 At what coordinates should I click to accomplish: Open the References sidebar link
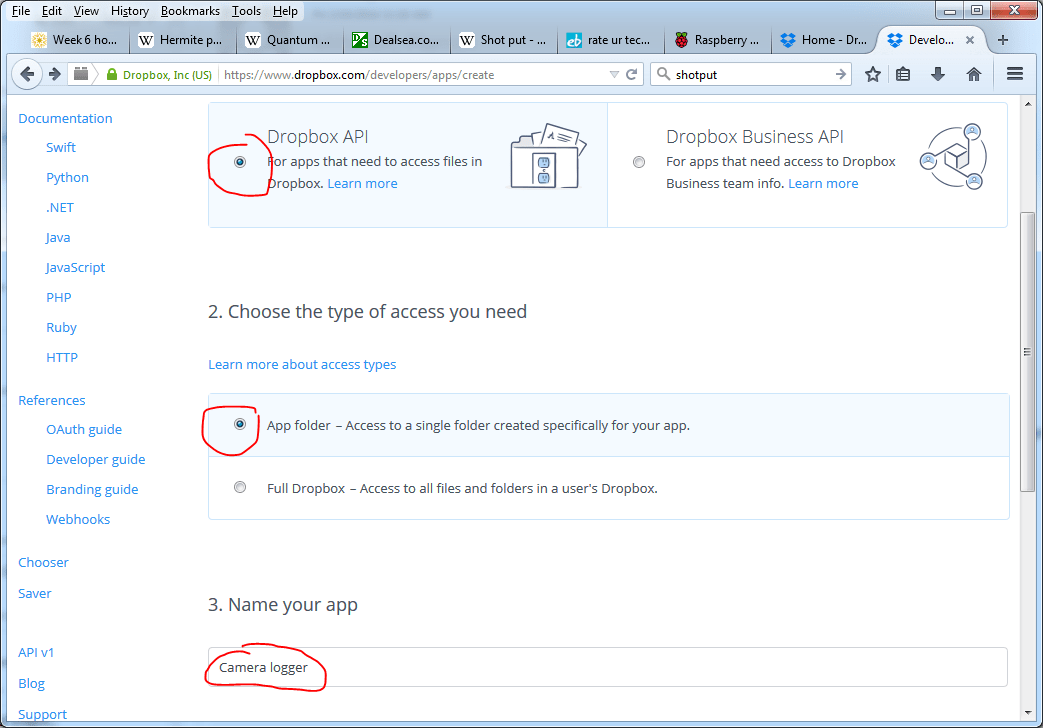(52, 401)
